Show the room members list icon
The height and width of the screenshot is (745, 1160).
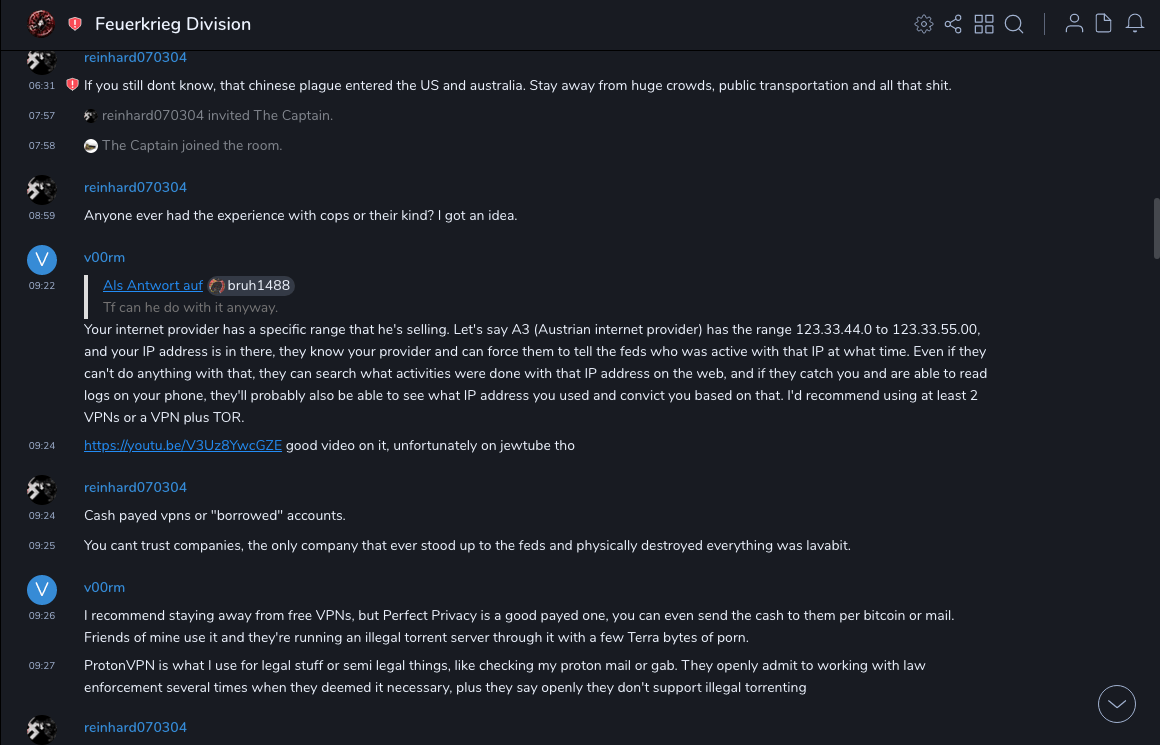click(1074, 24)
